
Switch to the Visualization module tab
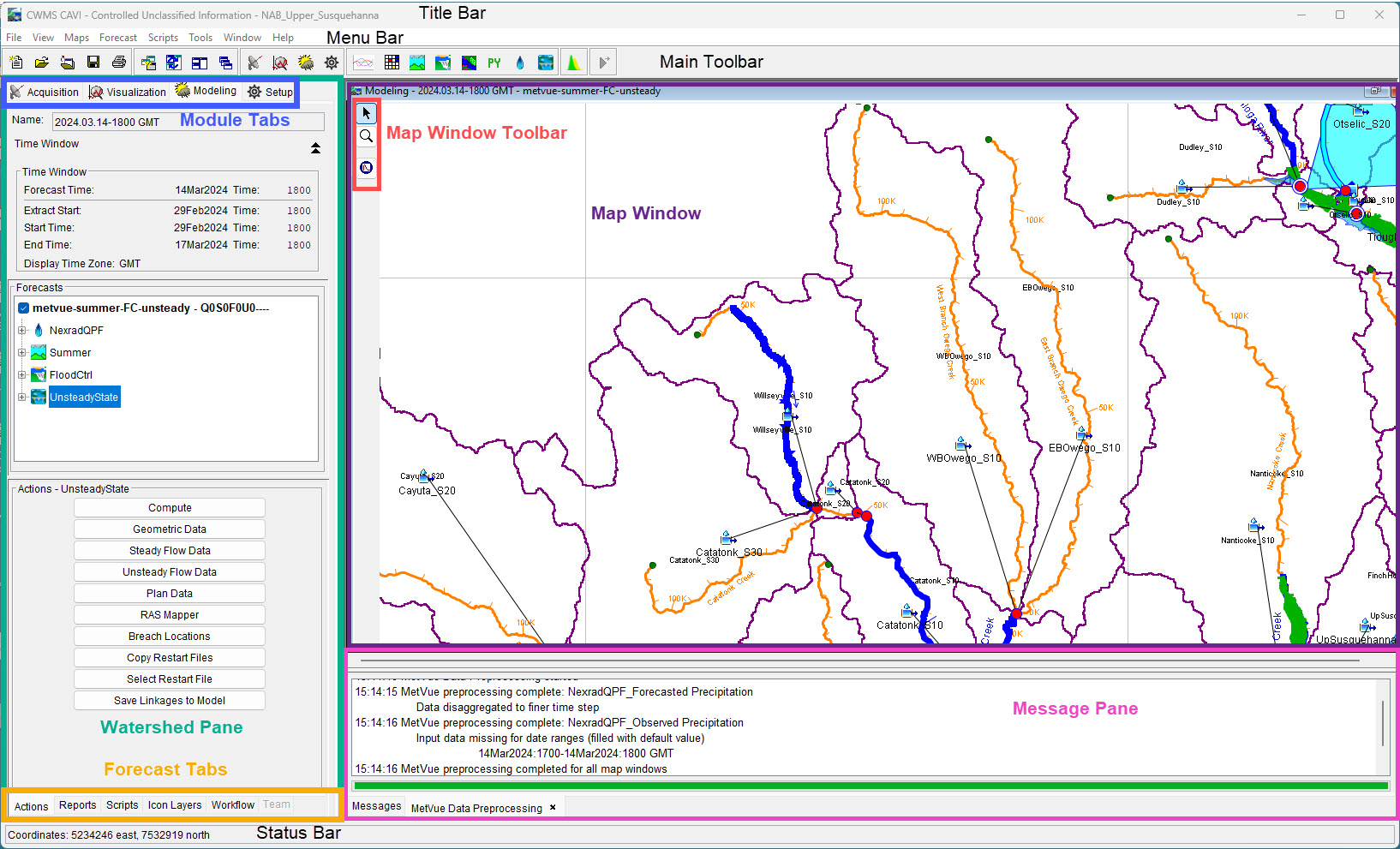coord(129,92)
